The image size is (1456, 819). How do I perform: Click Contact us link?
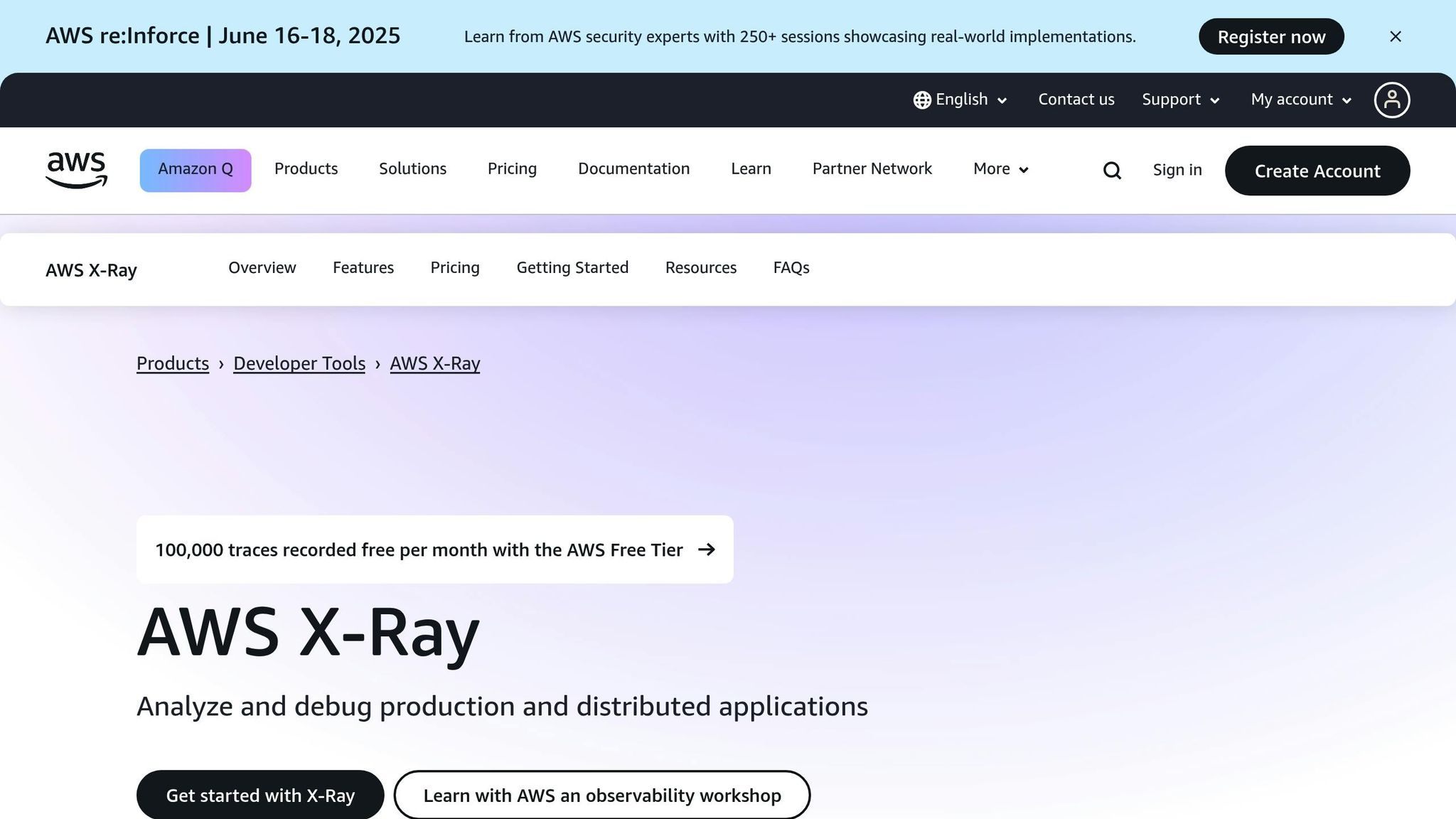1076,100
